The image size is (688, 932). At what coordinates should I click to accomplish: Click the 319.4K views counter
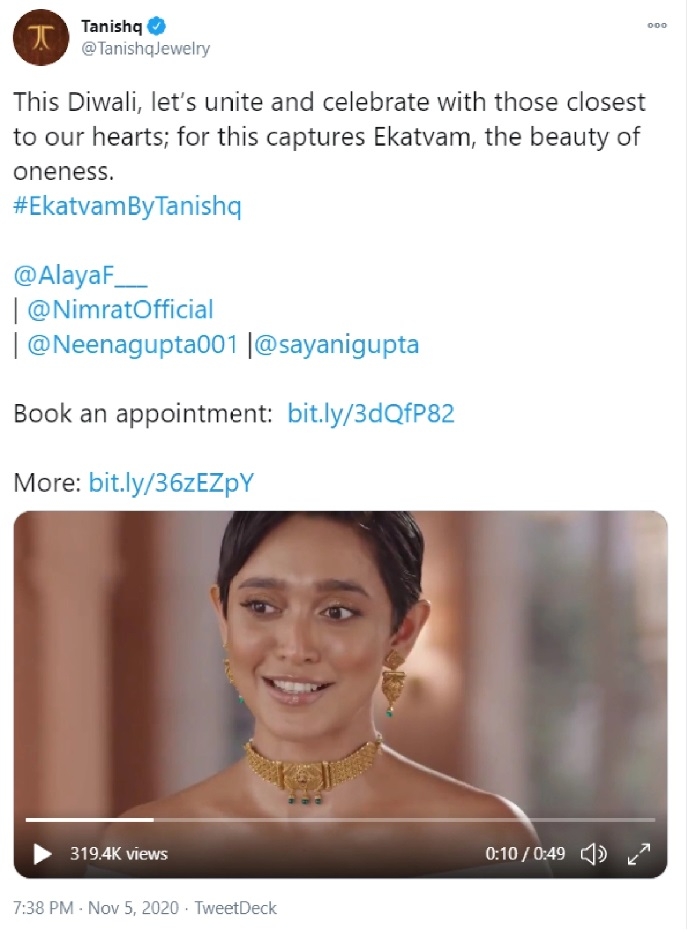(x=118, y=854)
